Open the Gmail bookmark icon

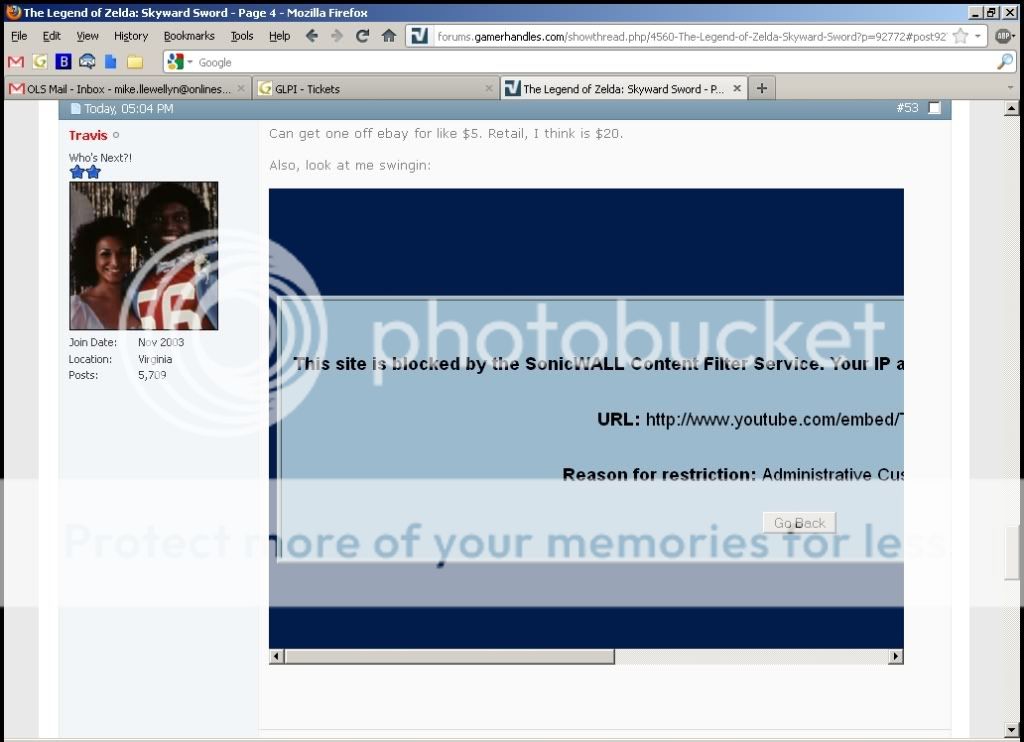(x=16, y=62)
